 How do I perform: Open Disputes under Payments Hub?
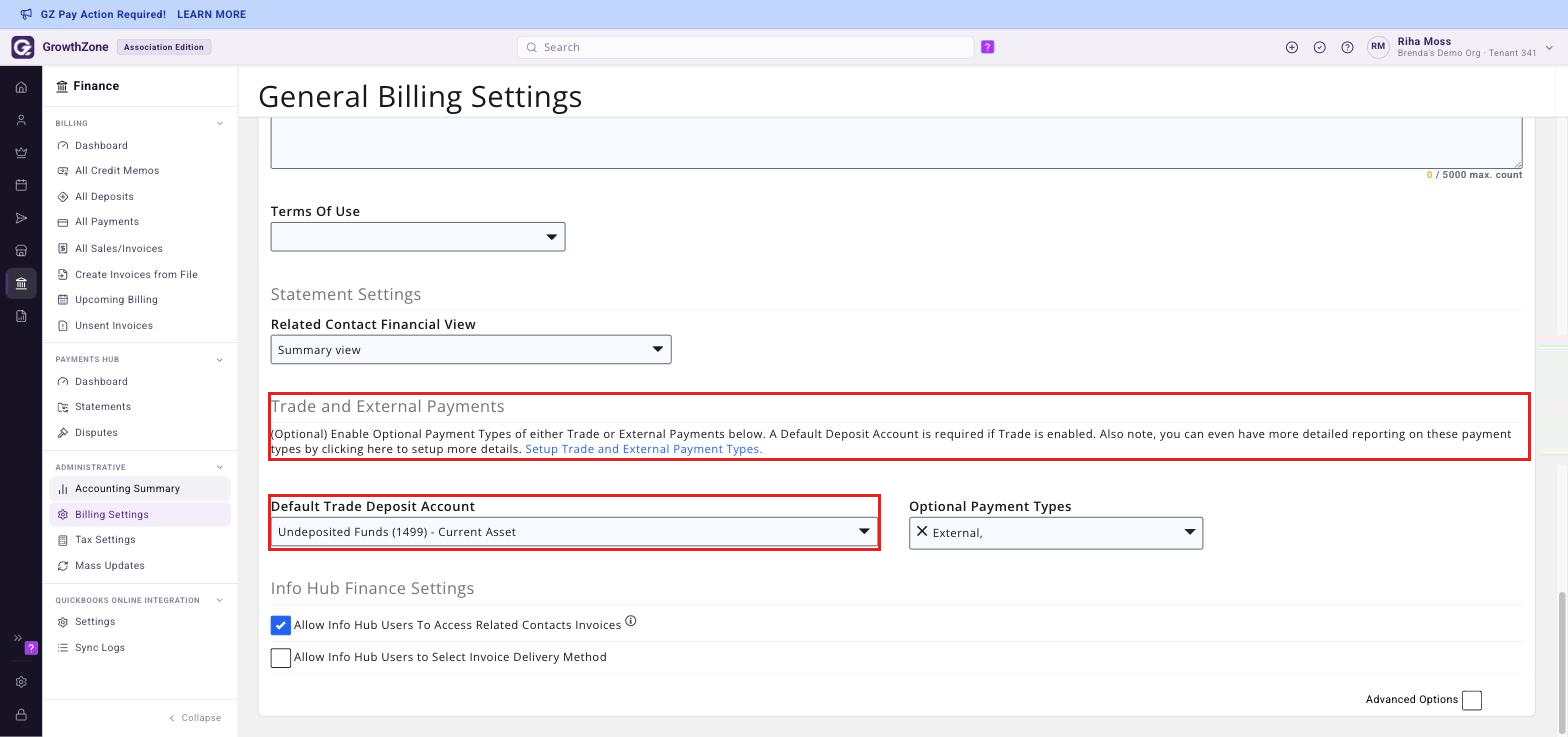pos(96,433)
